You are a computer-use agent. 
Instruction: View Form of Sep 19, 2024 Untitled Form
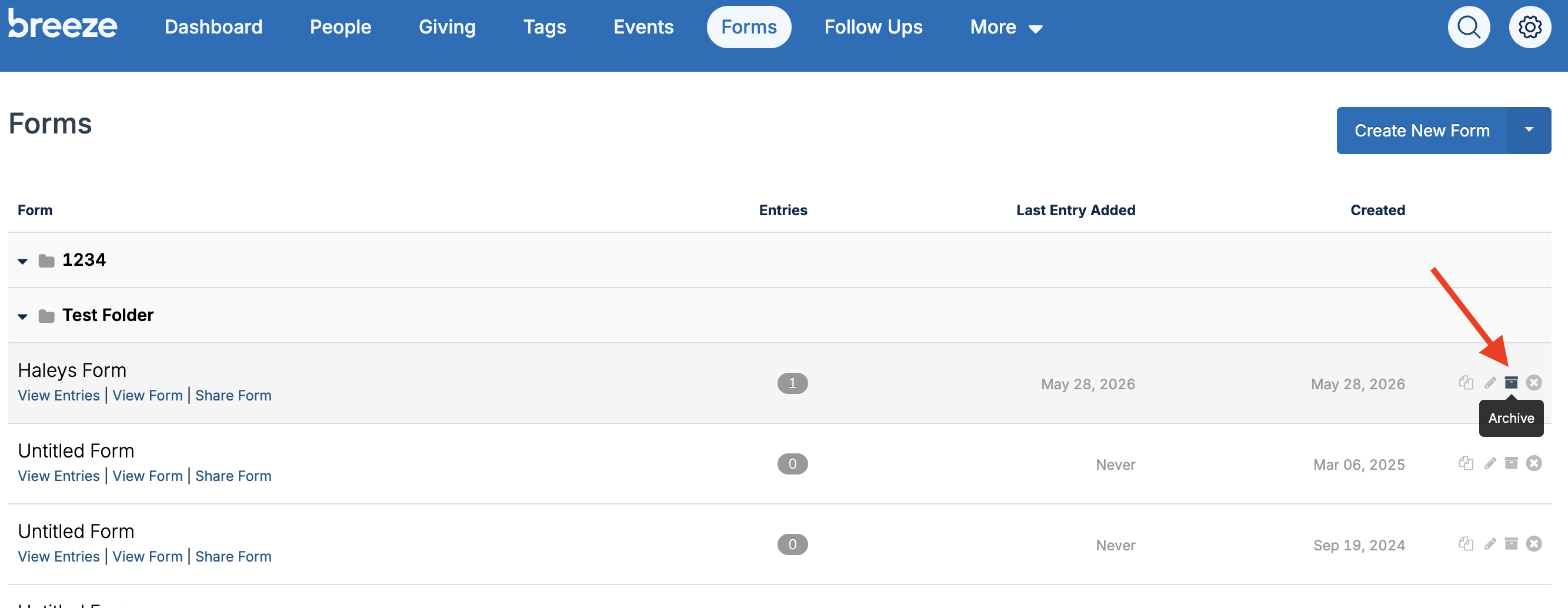[x=147, y=557]
